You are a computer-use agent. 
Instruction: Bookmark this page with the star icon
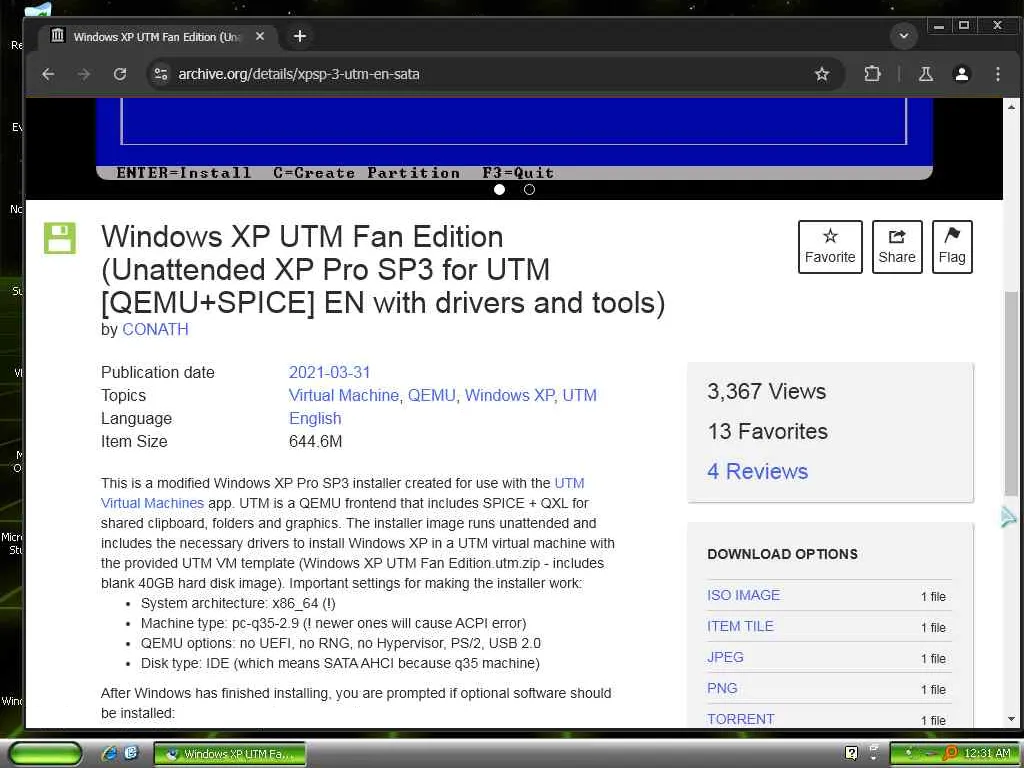pyautogui.click(x=822, y=74)
